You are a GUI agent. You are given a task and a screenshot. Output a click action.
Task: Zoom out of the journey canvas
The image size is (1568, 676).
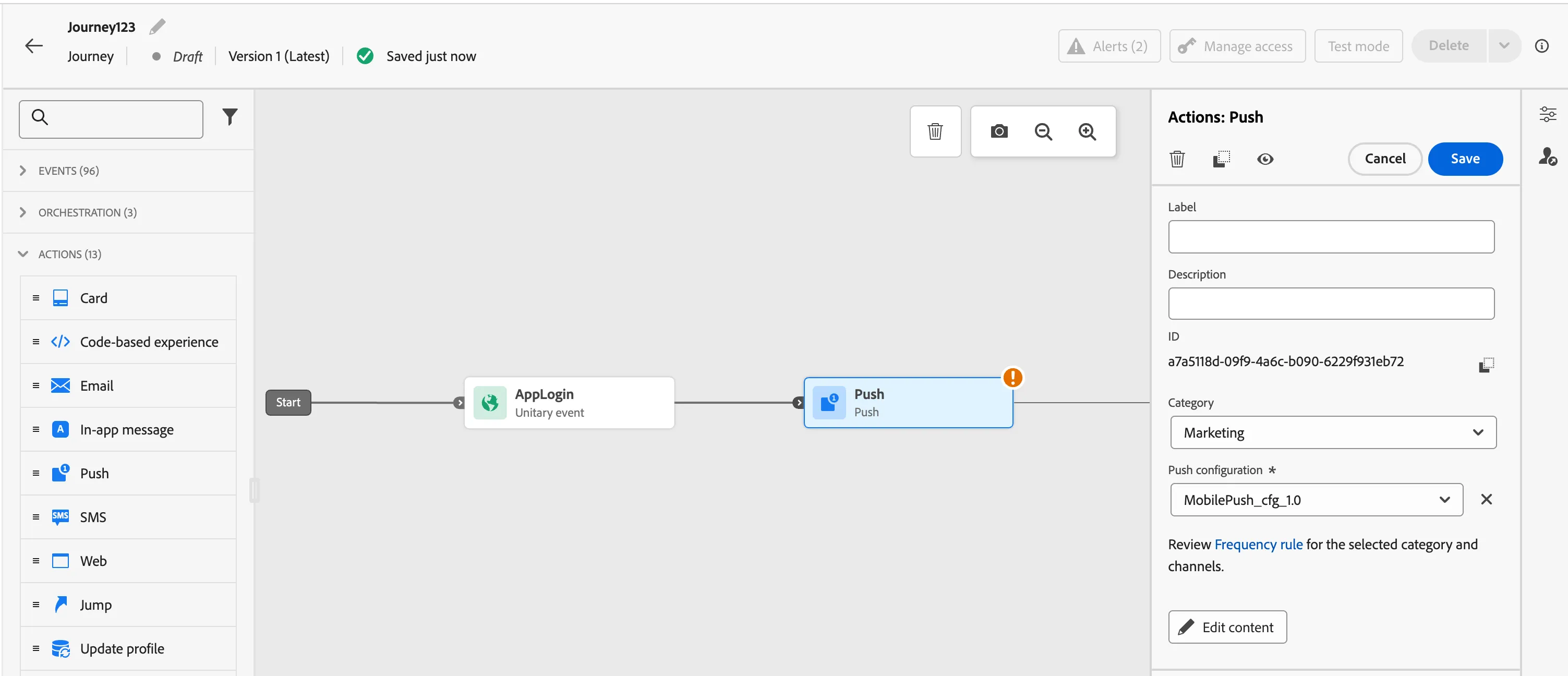pos(1043,131)
